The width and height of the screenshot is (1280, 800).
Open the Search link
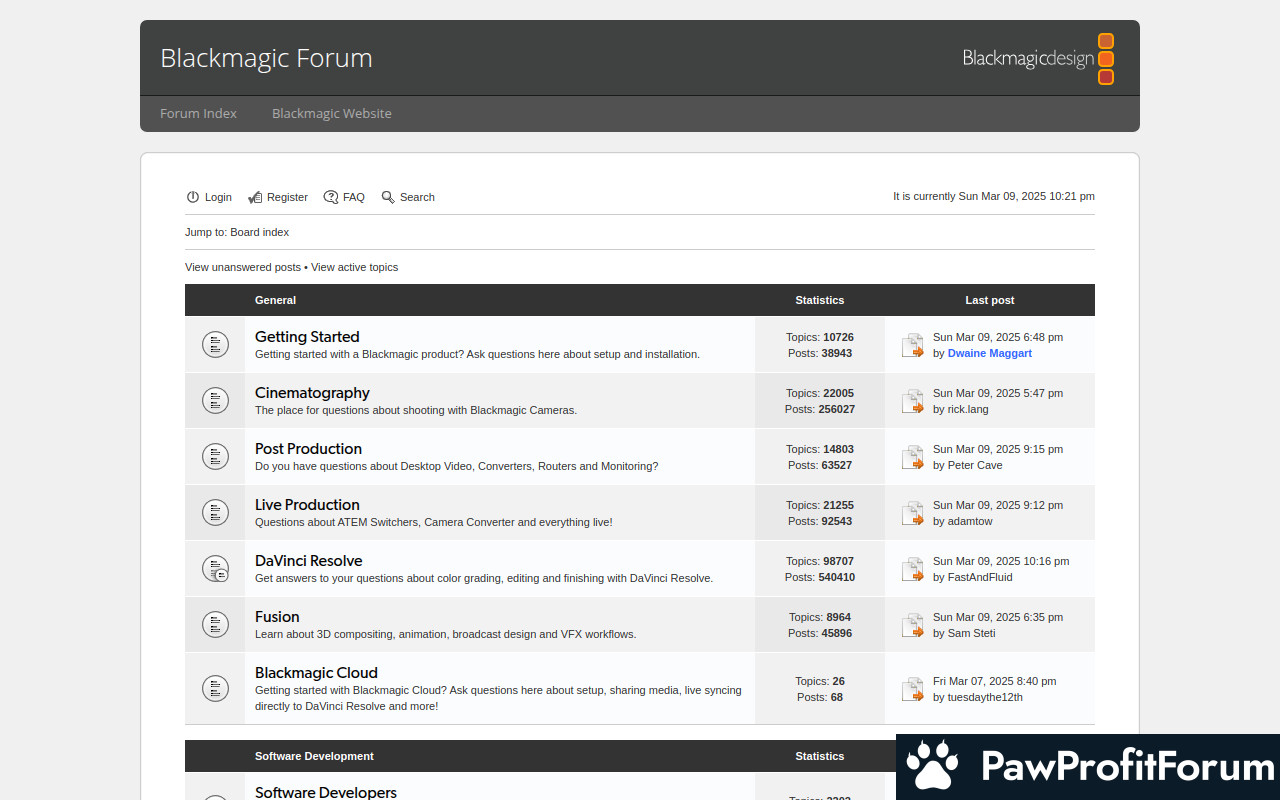click(417, 197)
